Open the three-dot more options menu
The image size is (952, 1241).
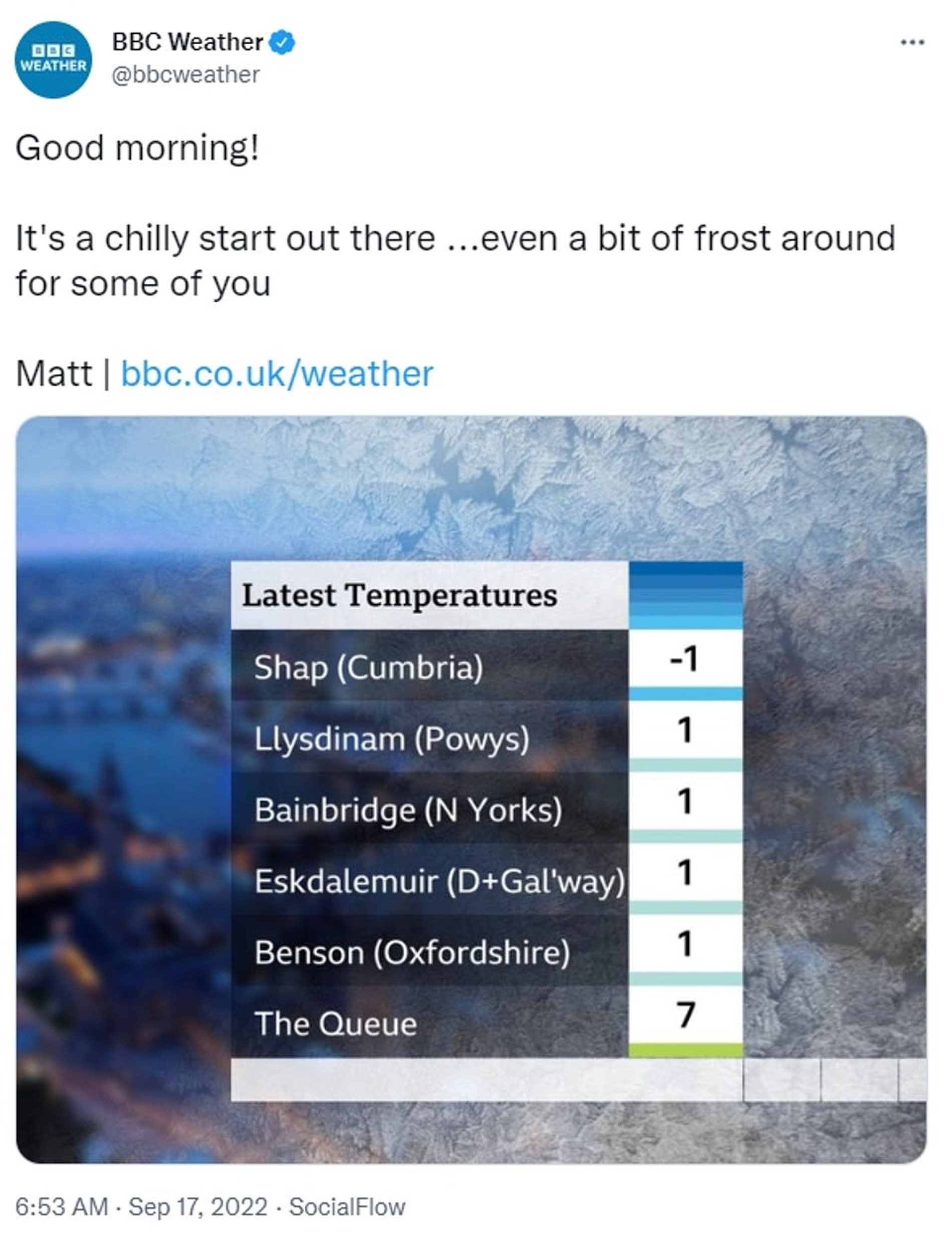coord(912,43)
